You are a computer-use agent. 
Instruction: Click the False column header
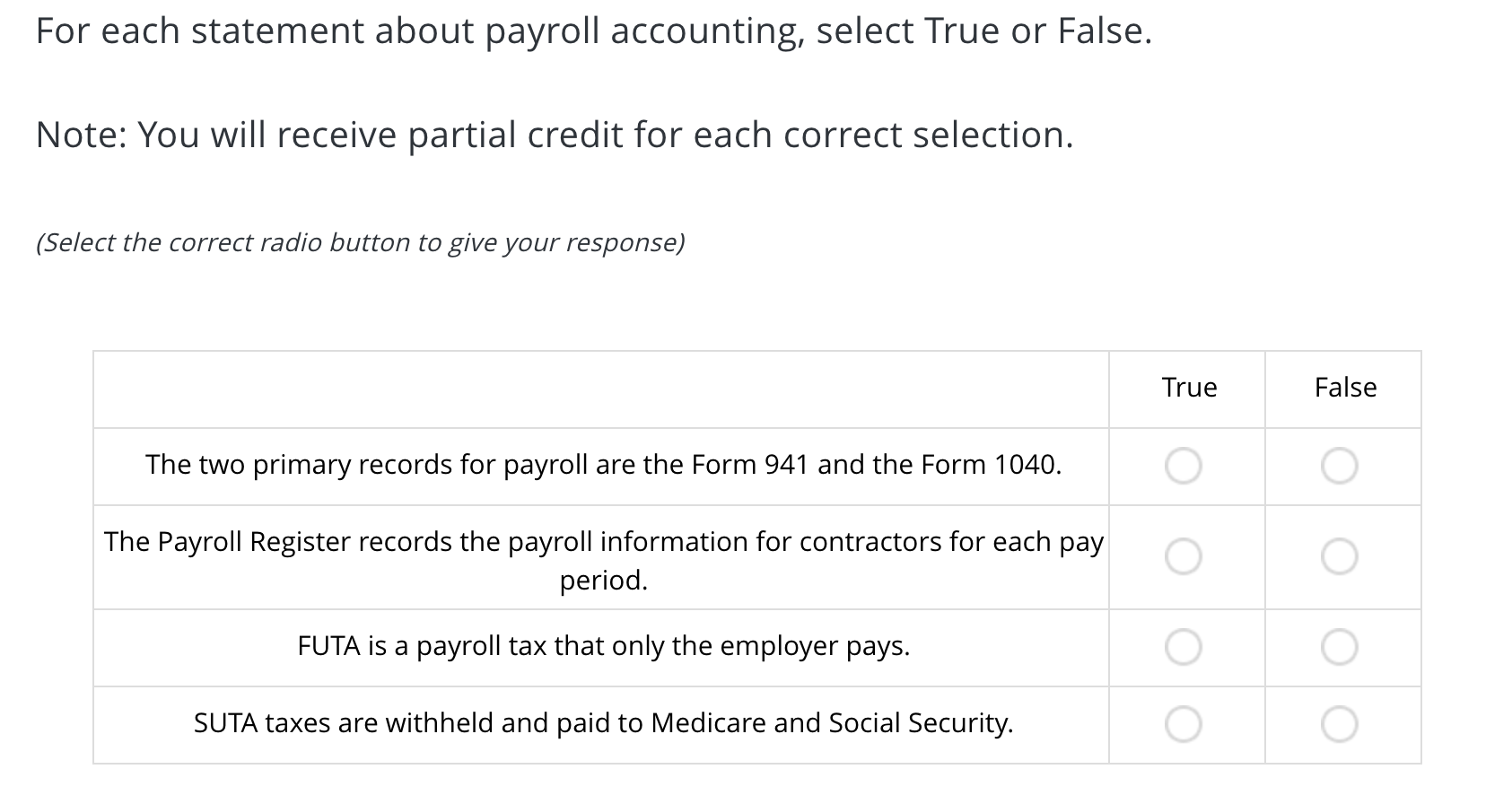(1345, 387)
